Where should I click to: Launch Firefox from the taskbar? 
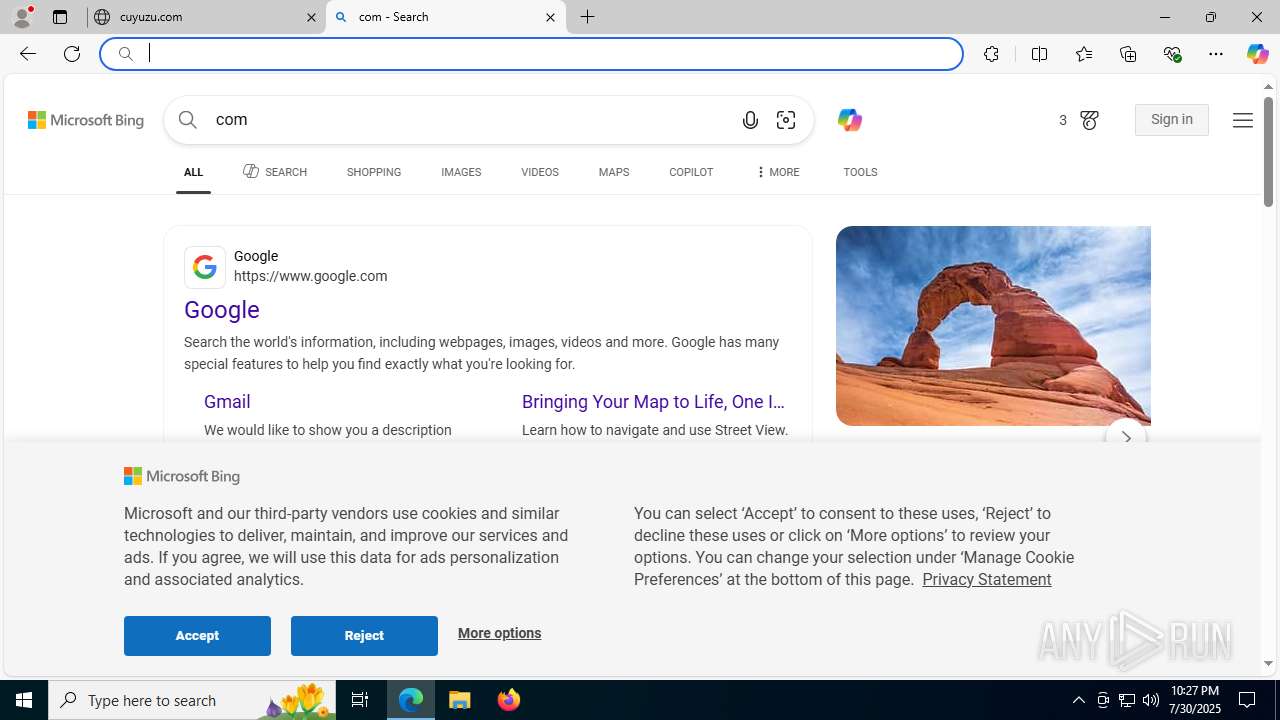[508, 700]
